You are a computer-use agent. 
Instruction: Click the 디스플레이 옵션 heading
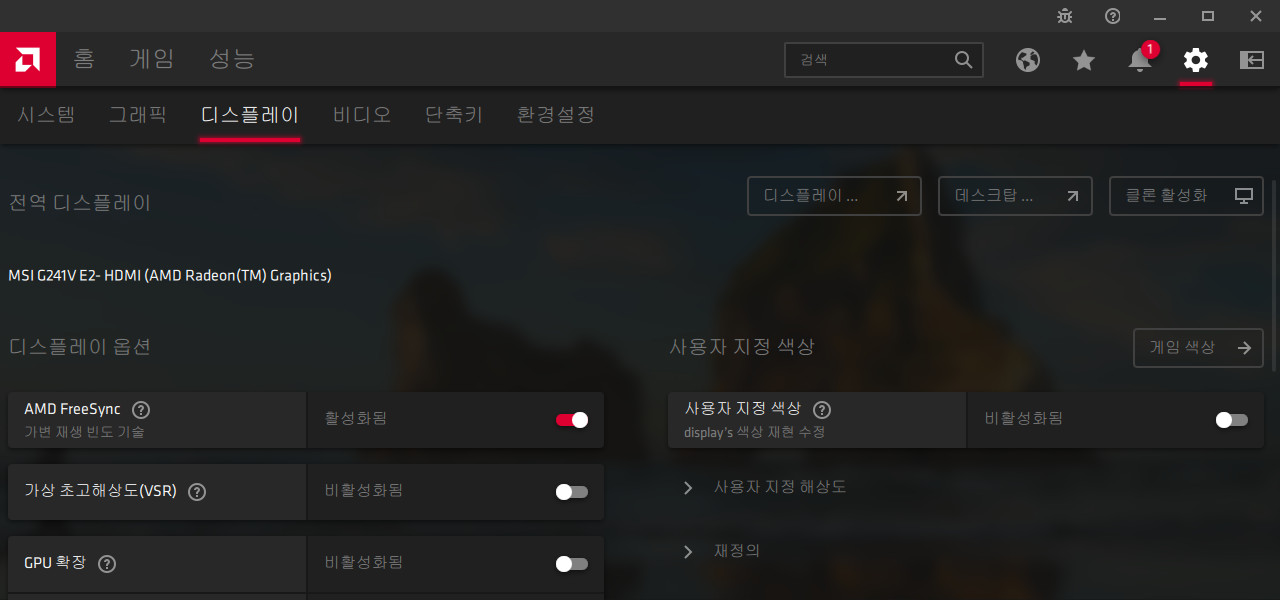coord(80,347)
